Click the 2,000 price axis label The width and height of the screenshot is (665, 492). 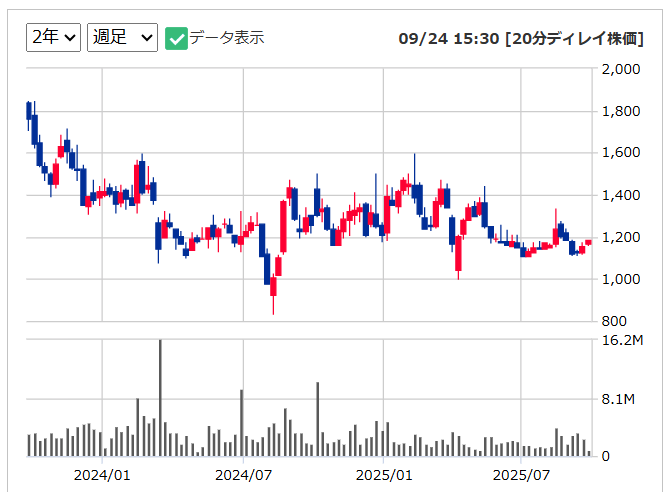pos(620,69)
